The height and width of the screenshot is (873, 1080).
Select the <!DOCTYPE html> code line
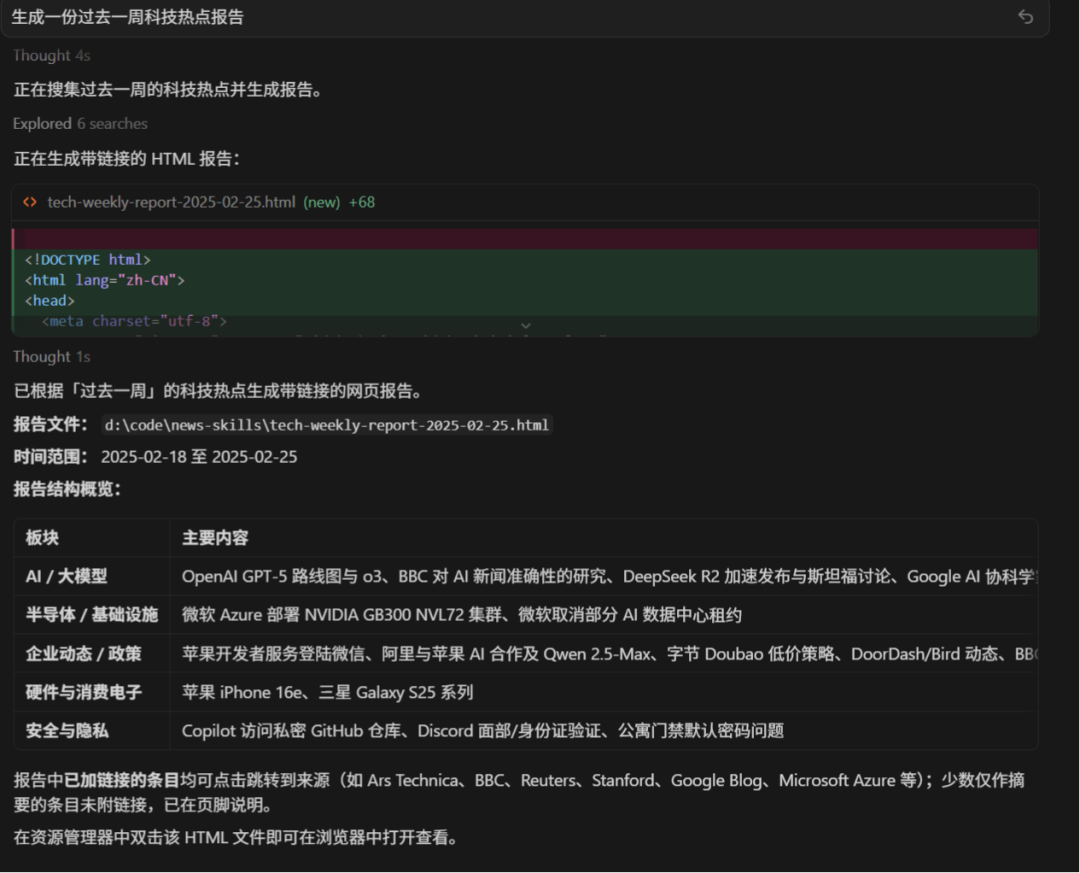click(87, 260)
